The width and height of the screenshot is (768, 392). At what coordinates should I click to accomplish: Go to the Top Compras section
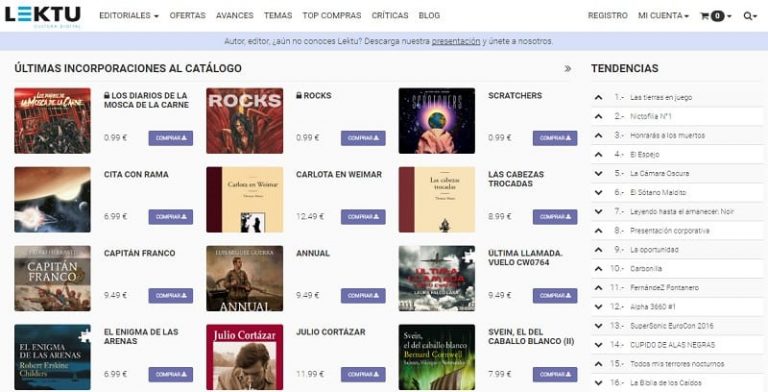[x=332, y=16]
